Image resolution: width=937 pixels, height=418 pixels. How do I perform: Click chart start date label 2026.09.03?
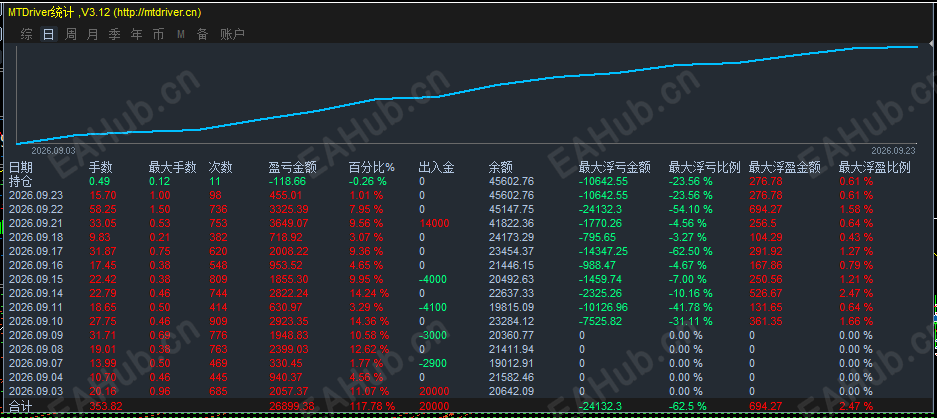53,151
